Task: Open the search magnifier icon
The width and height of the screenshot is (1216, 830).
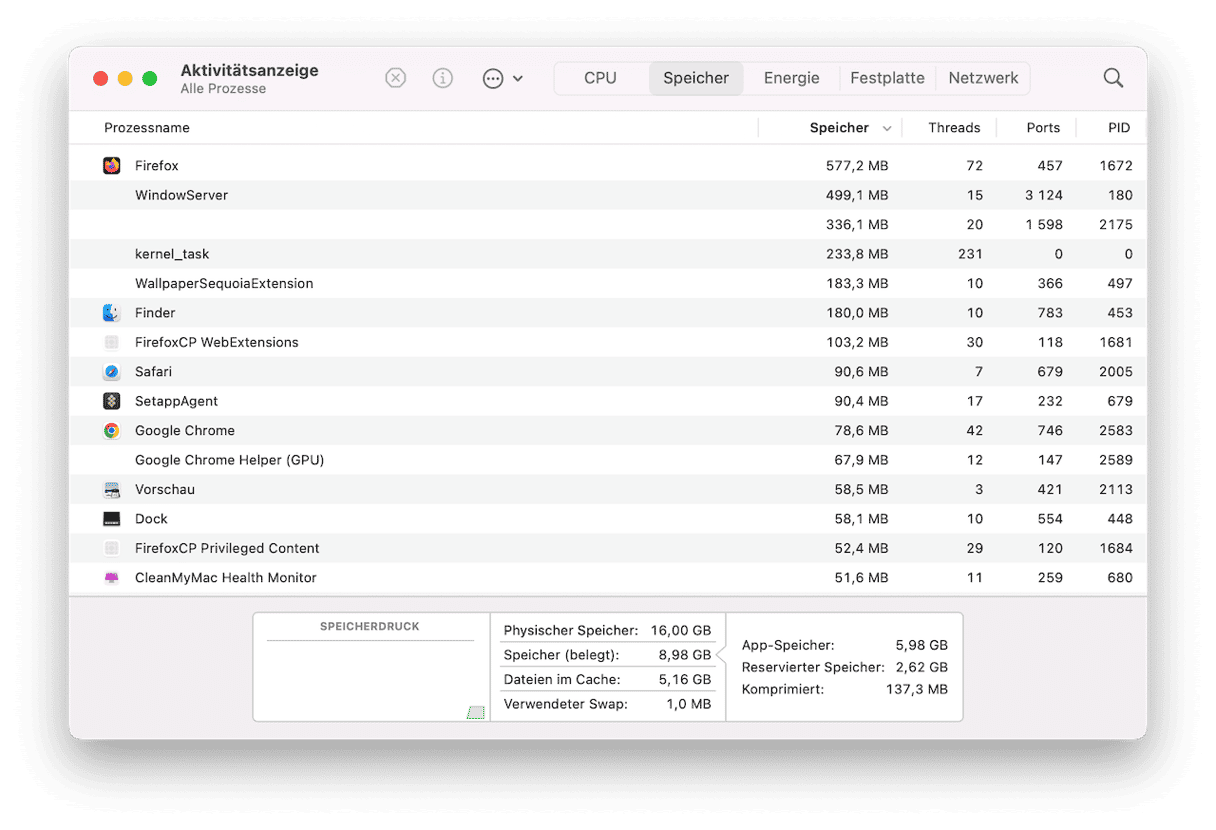Action: click(x=1113, y=78)
